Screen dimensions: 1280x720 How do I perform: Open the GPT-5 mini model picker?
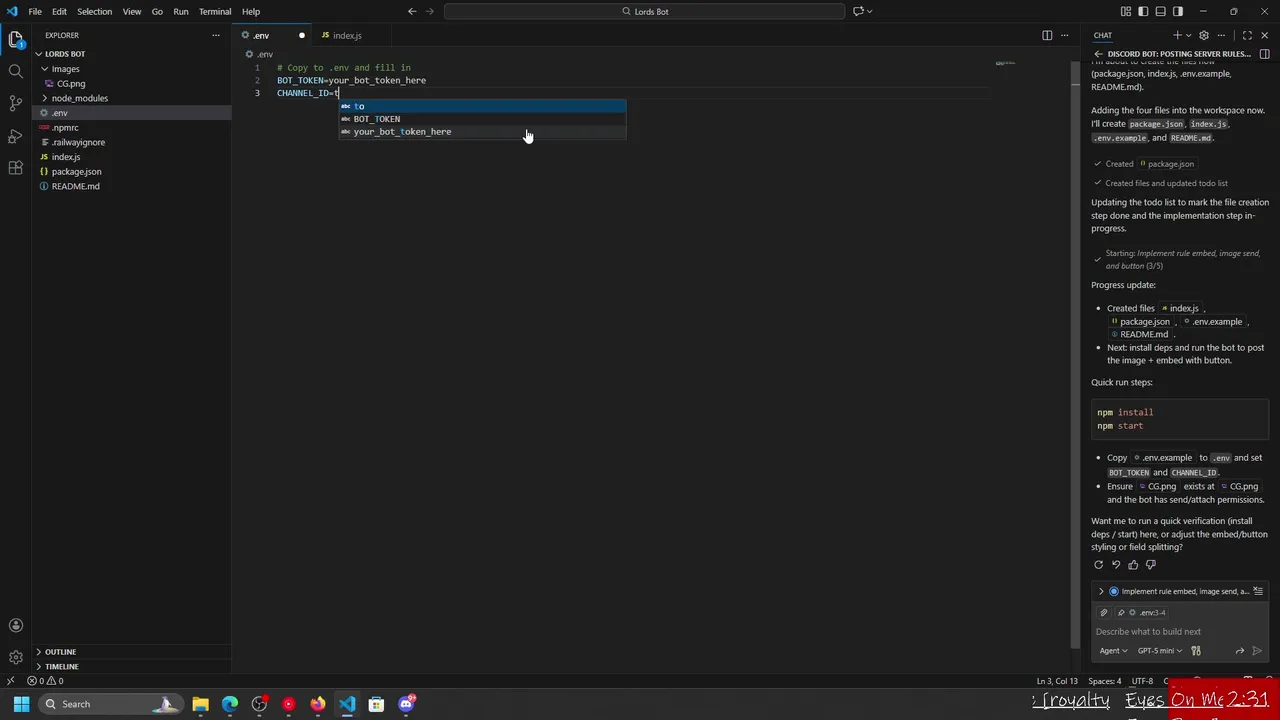pyautogui.click(x=1160, y=651)
